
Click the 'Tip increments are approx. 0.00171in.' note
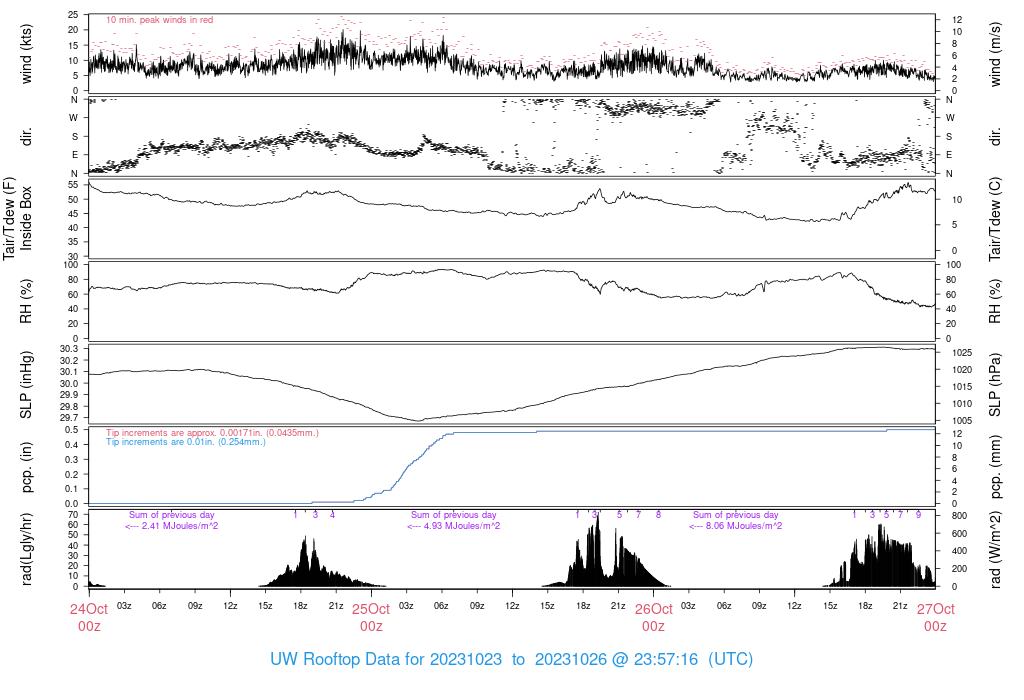click(x=212, y=433)
